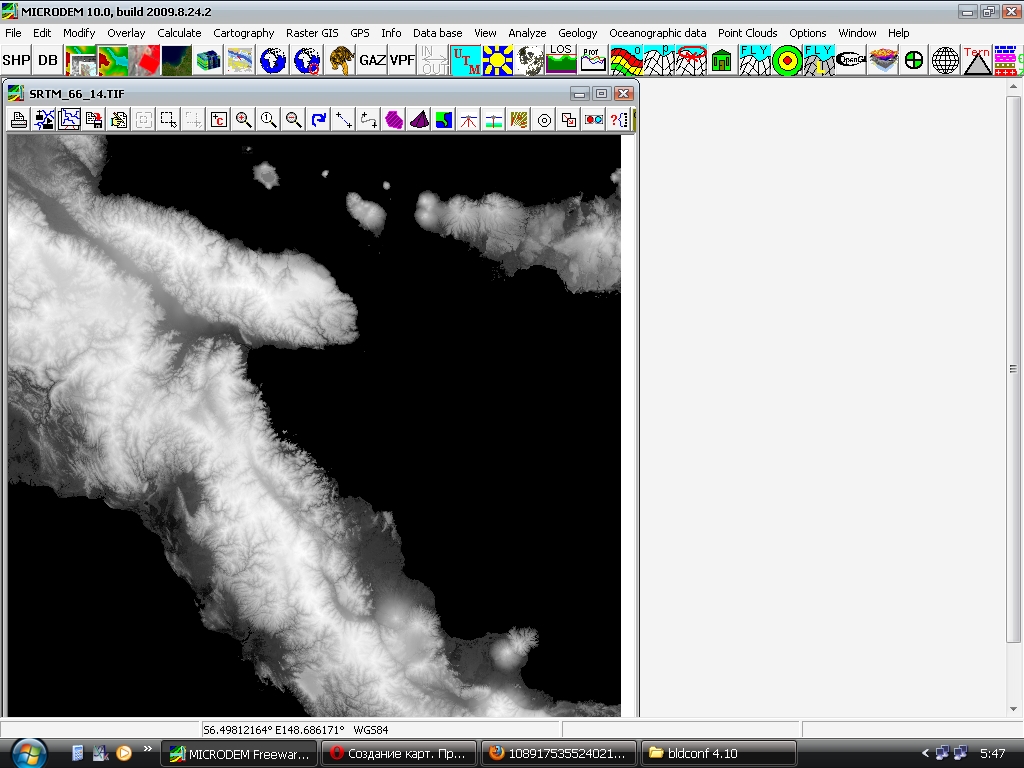Switch to Firefox 108917535524021 taskbar button
Screen dimensions: 1024x768
(x=559, y=754)
